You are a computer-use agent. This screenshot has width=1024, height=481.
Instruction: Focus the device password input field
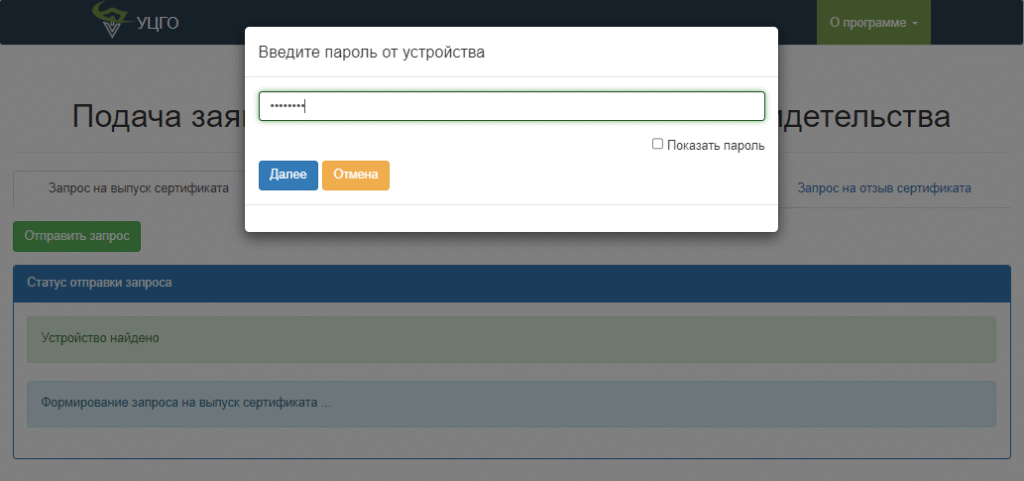pos(511,106)
